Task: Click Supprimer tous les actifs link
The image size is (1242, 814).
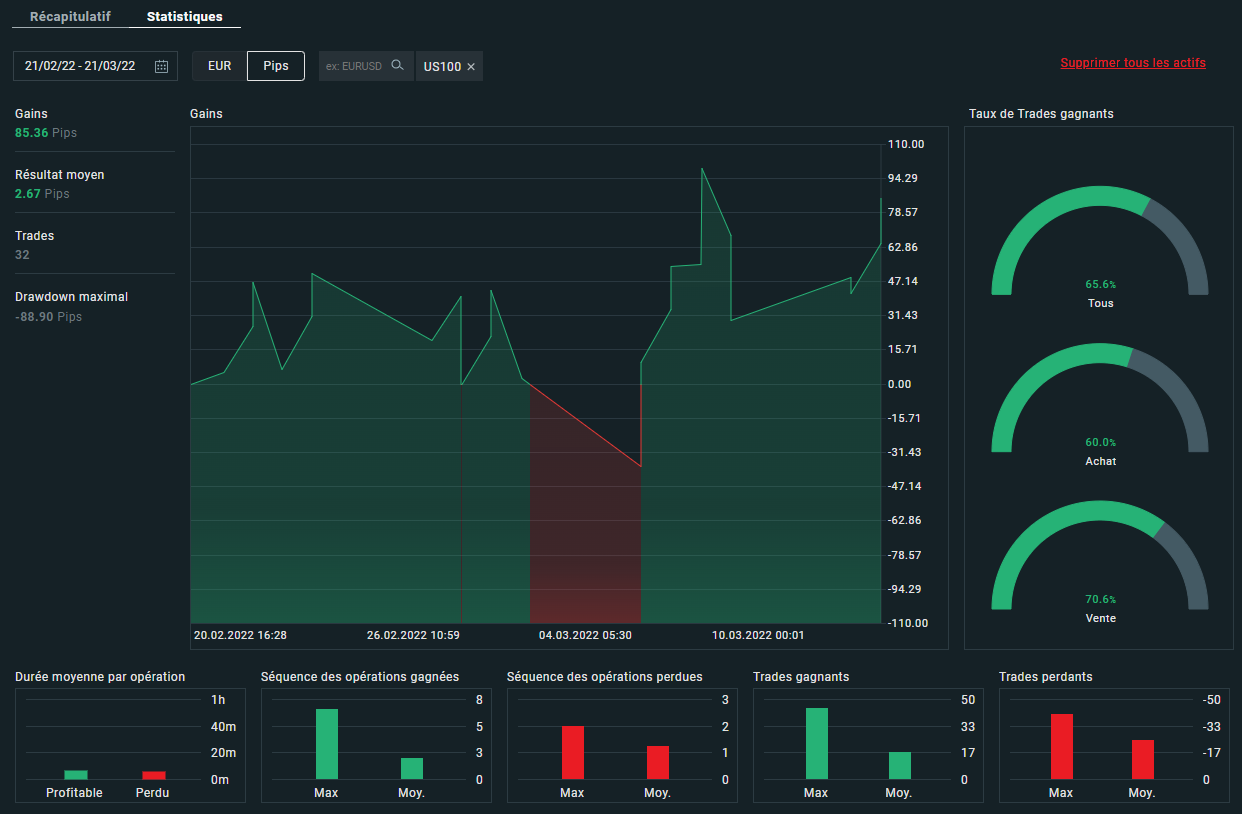Action: (1132, 63)
